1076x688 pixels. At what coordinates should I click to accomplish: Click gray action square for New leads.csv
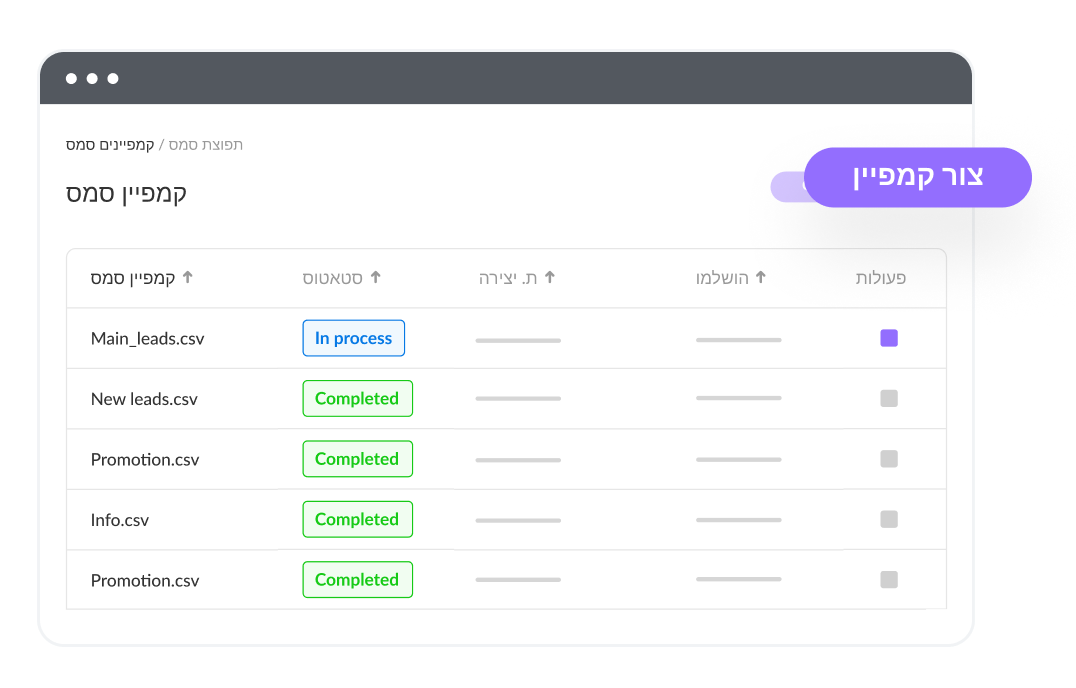click(889, 399)
